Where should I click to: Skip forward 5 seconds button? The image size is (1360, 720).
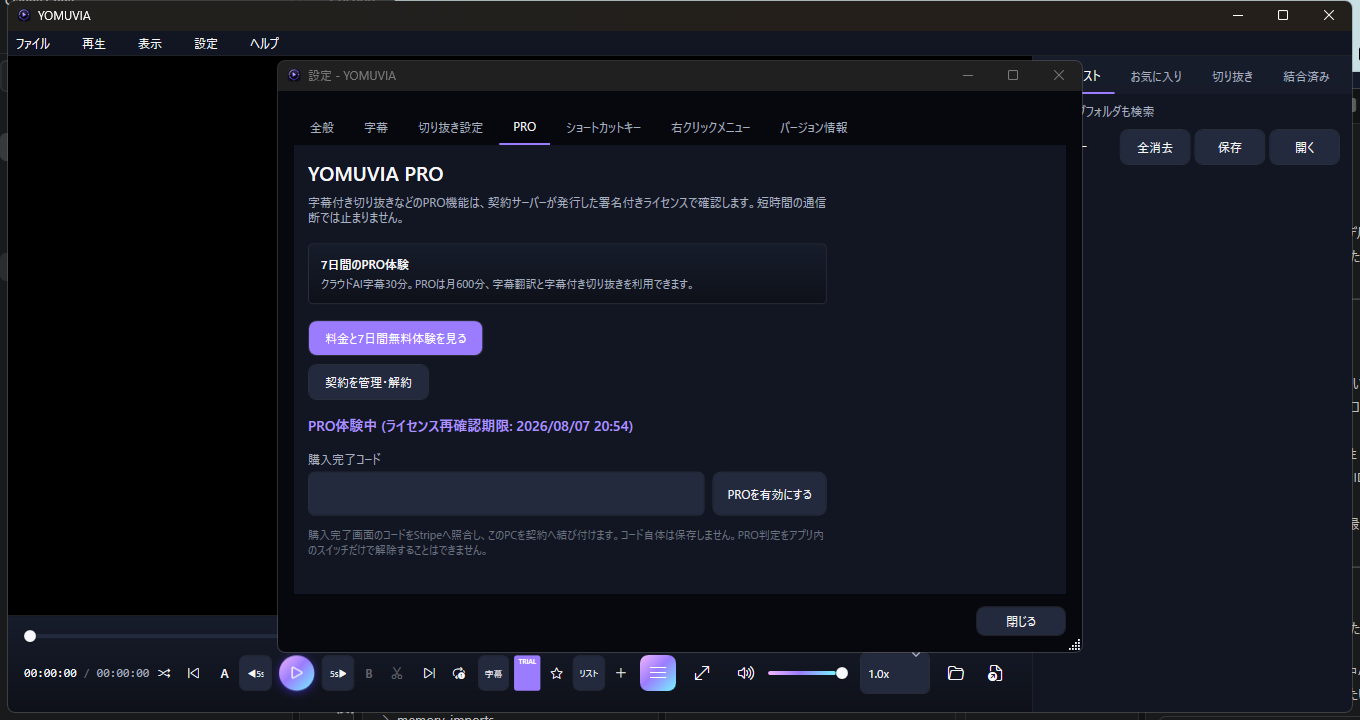337,673
